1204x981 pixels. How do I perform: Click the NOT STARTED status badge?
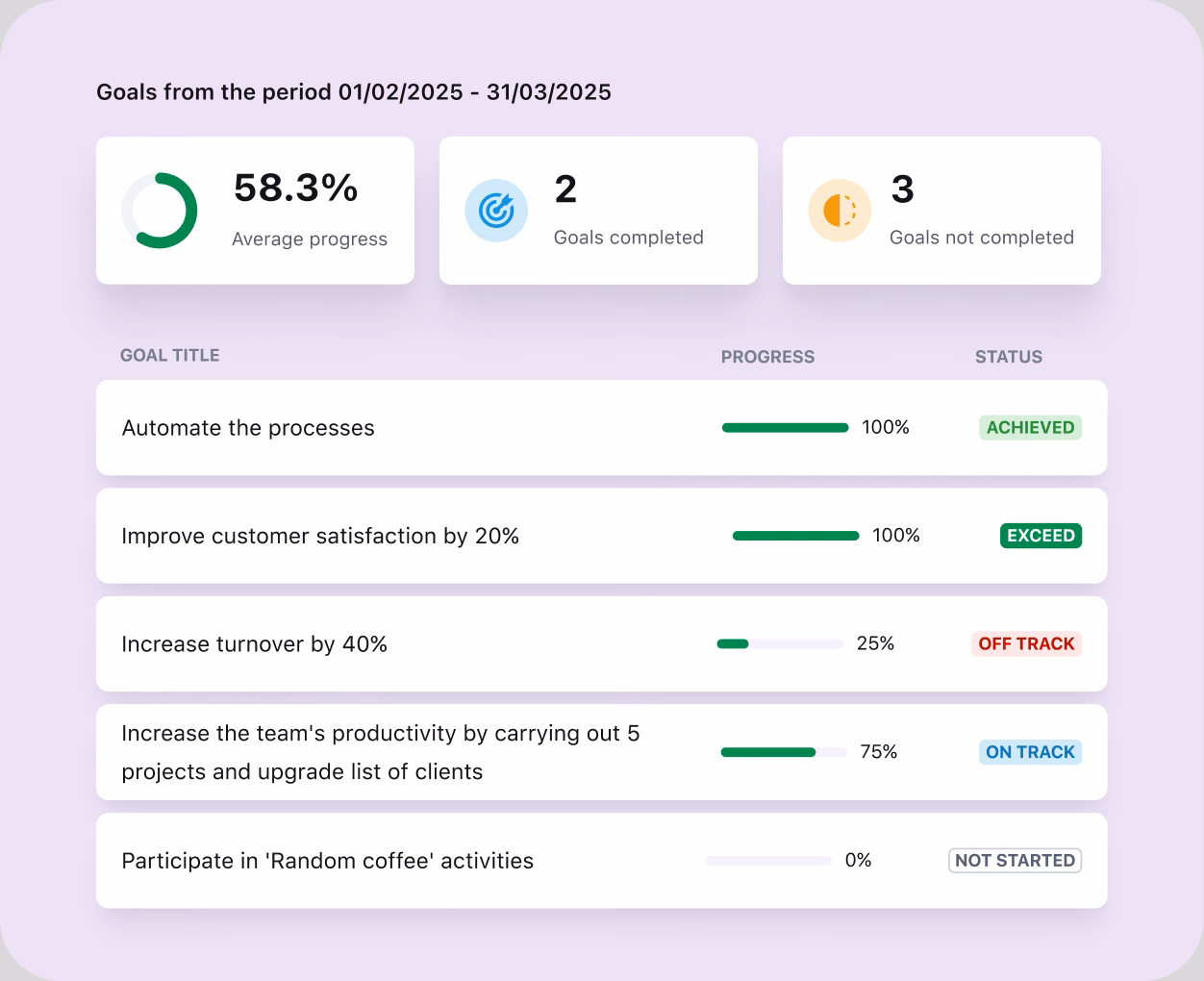pos(1015,861)
